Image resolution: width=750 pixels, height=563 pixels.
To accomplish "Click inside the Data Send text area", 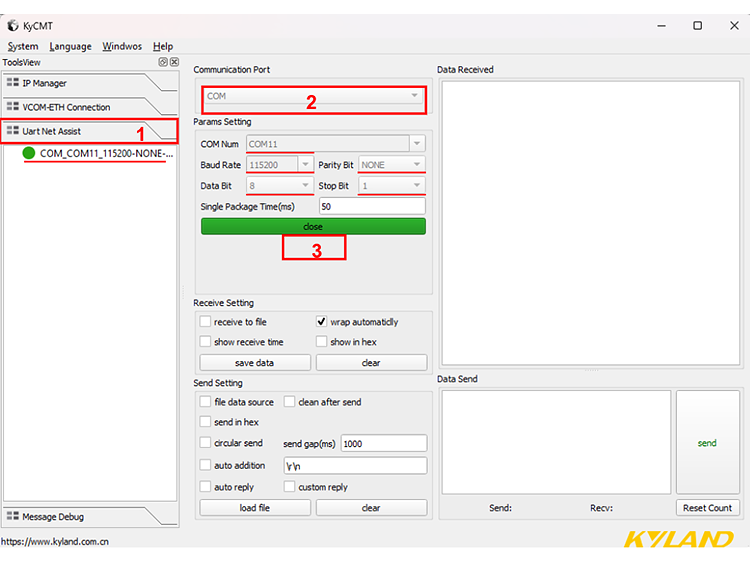I will (x=556, y=442).
